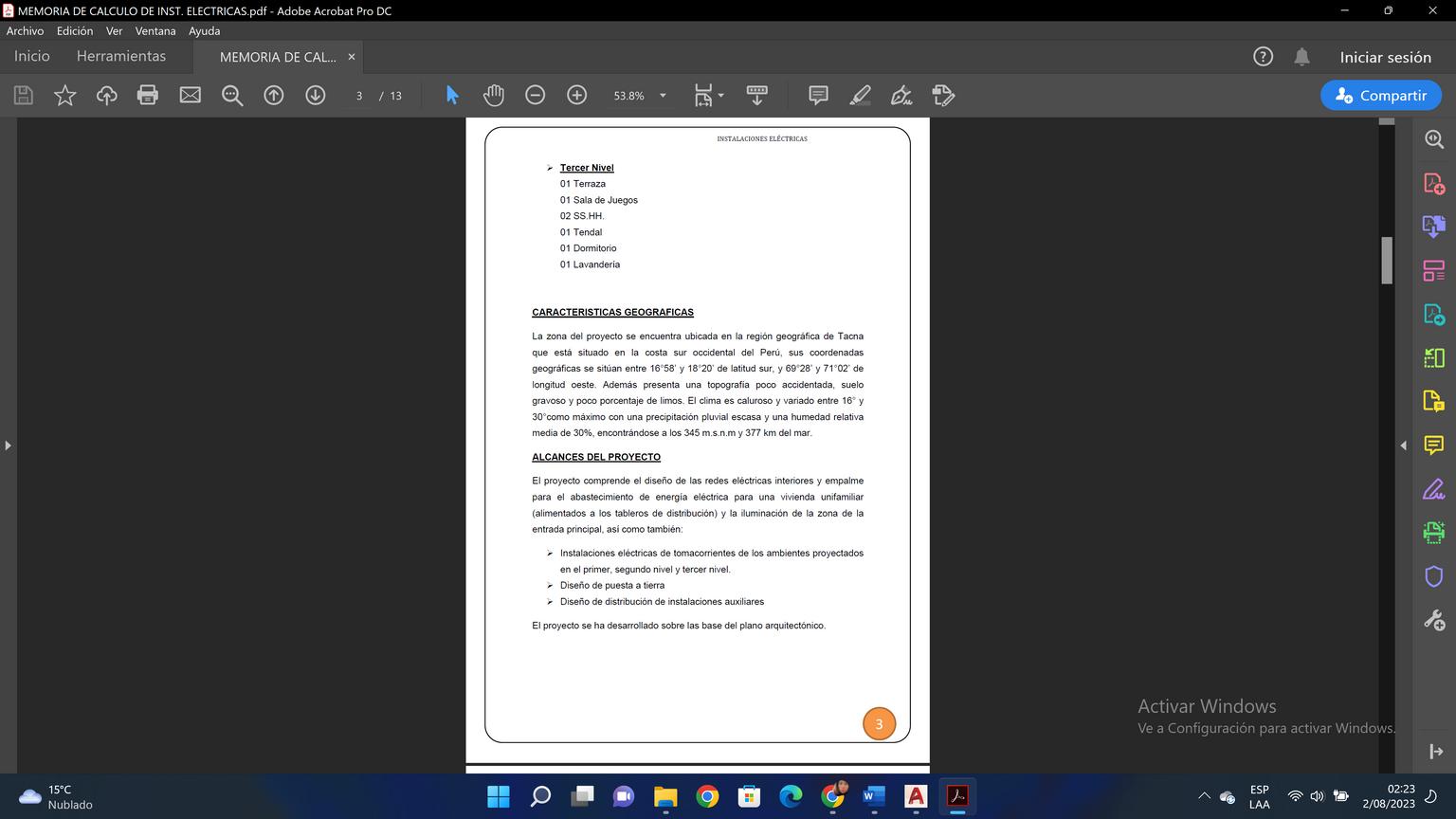
Task: Add the document to starred favorites
Action: tap(64, 95)
